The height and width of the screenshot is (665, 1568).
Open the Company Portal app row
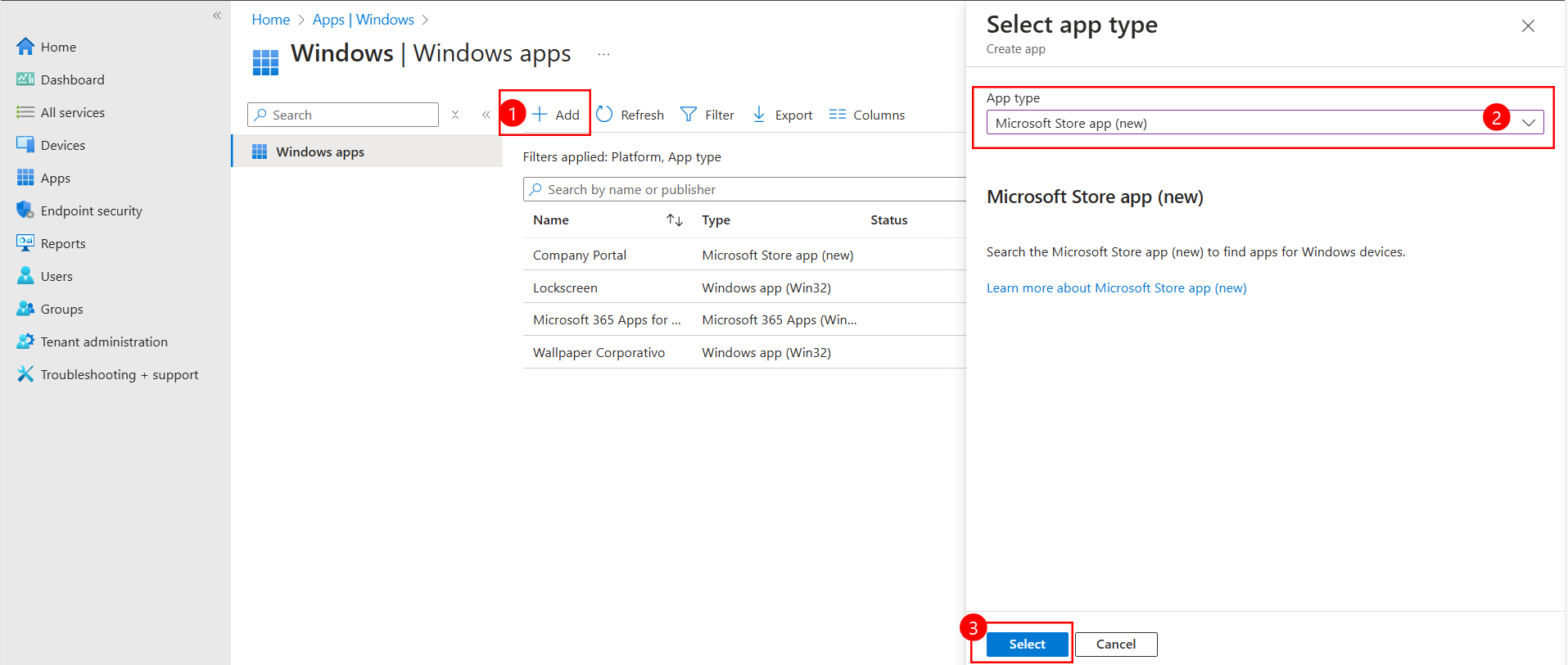click(x=580, y=256)
